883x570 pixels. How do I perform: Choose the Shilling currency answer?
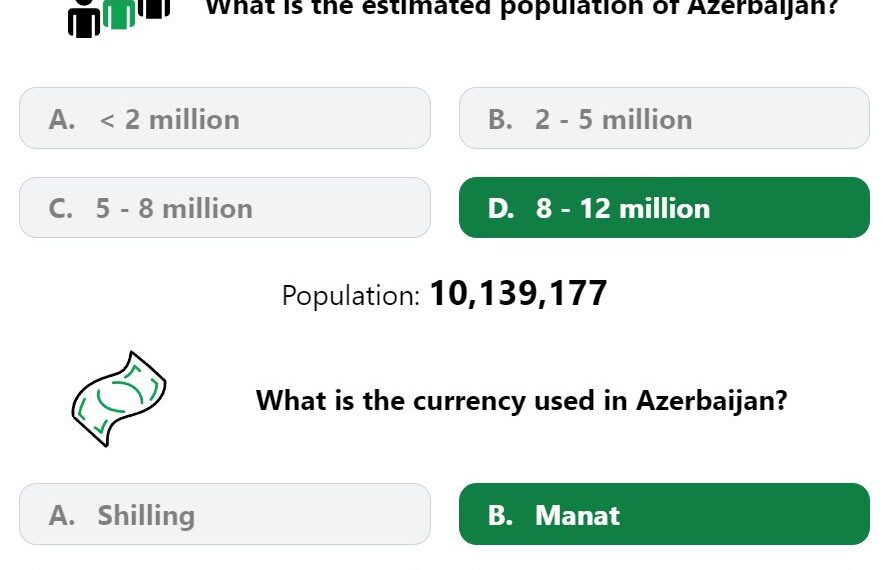point(225,514)
